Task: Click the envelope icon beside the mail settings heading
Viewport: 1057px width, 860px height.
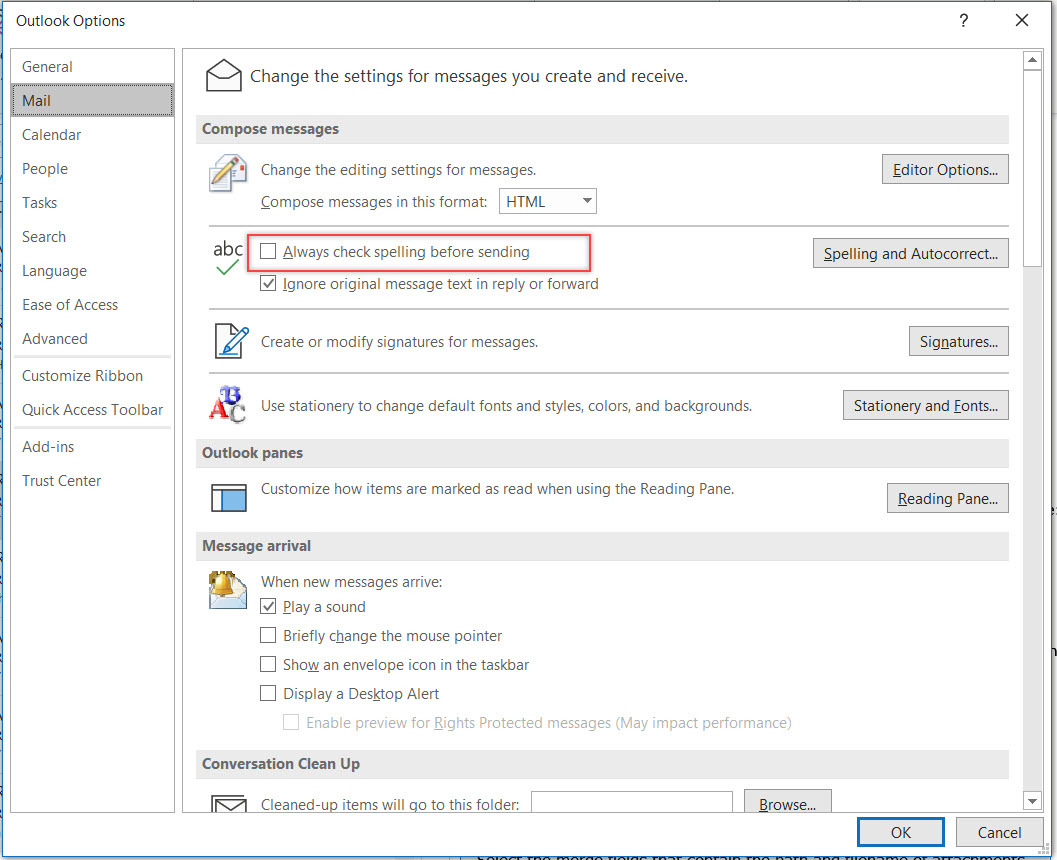Action: click(x=224, y=75)
